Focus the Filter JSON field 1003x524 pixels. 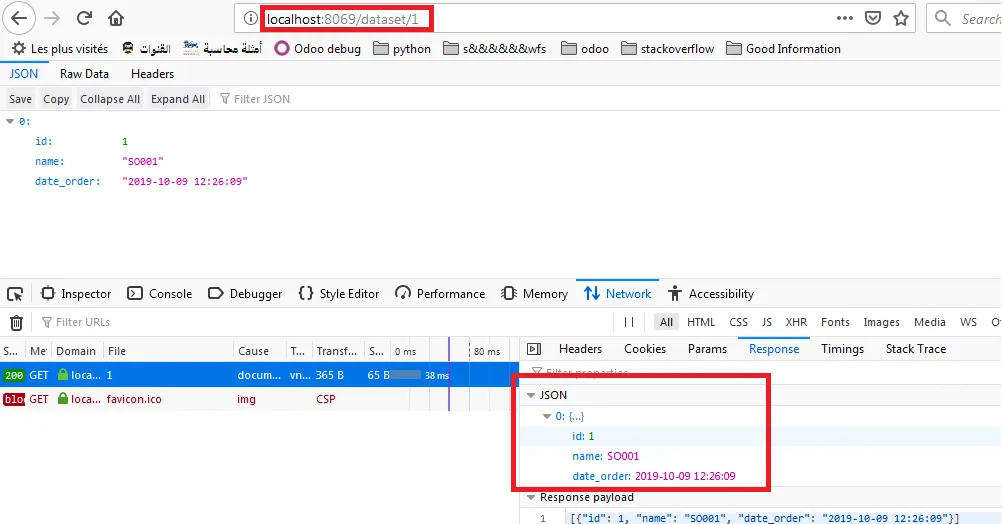256,99
